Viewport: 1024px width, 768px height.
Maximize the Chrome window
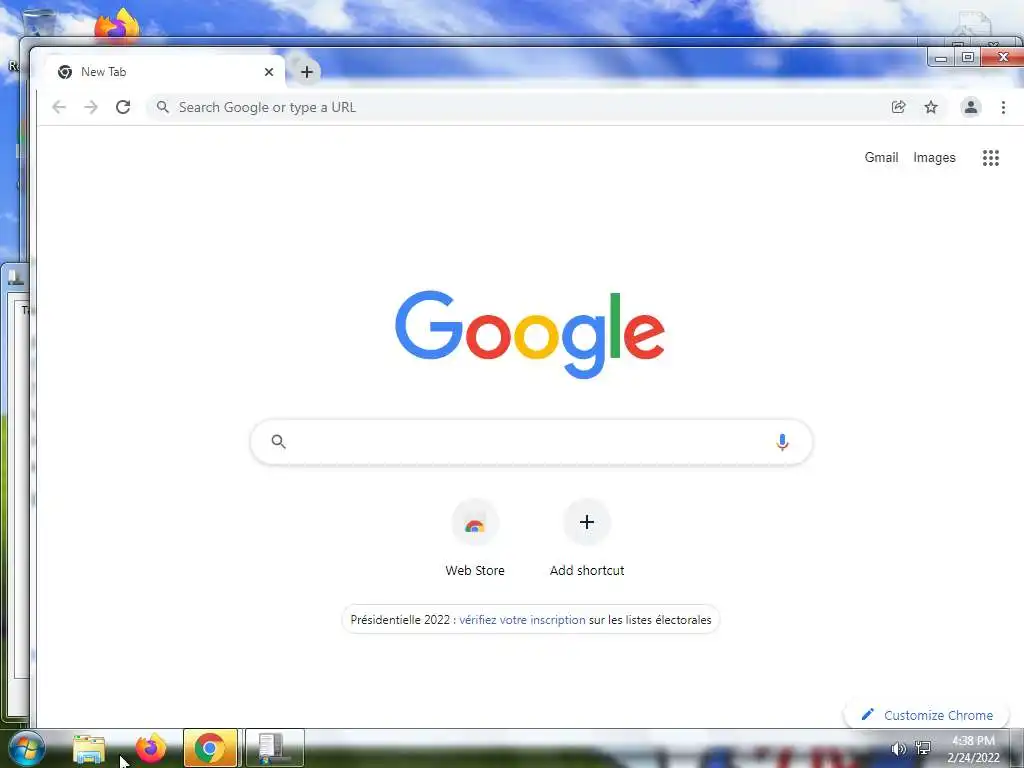click(968, 57)
